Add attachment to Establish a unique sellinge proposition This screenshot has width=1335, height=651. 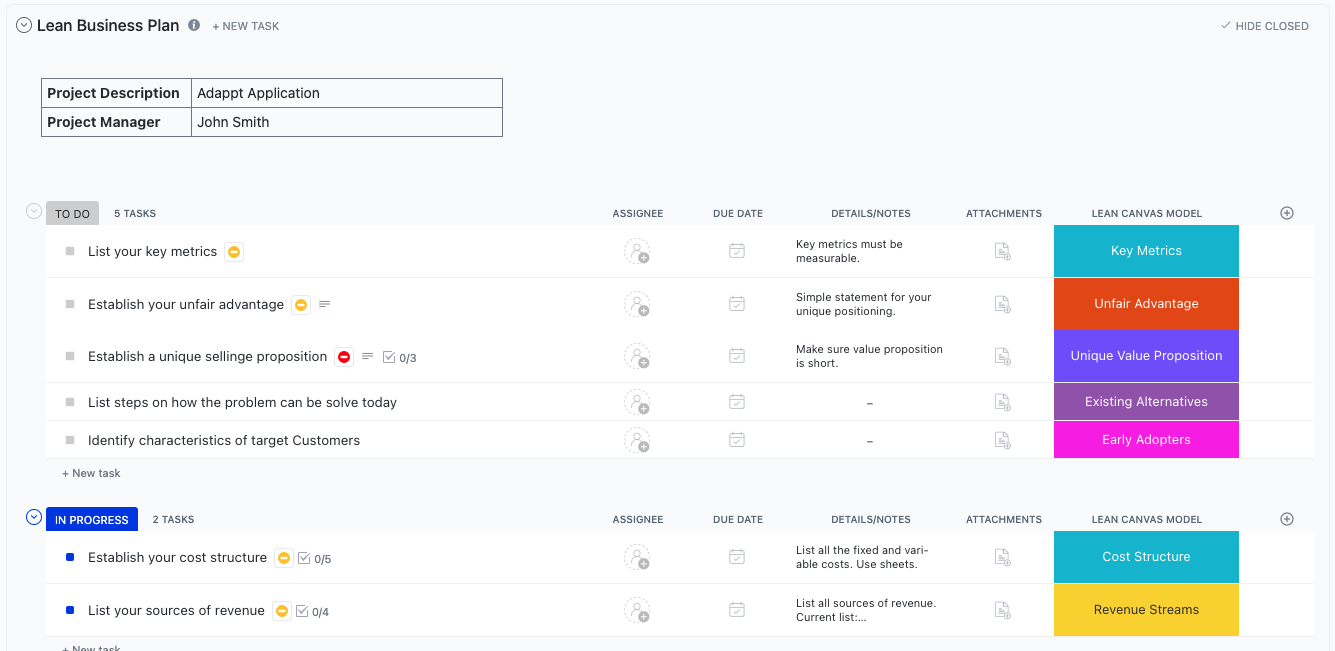click(x=1002, y=356)
